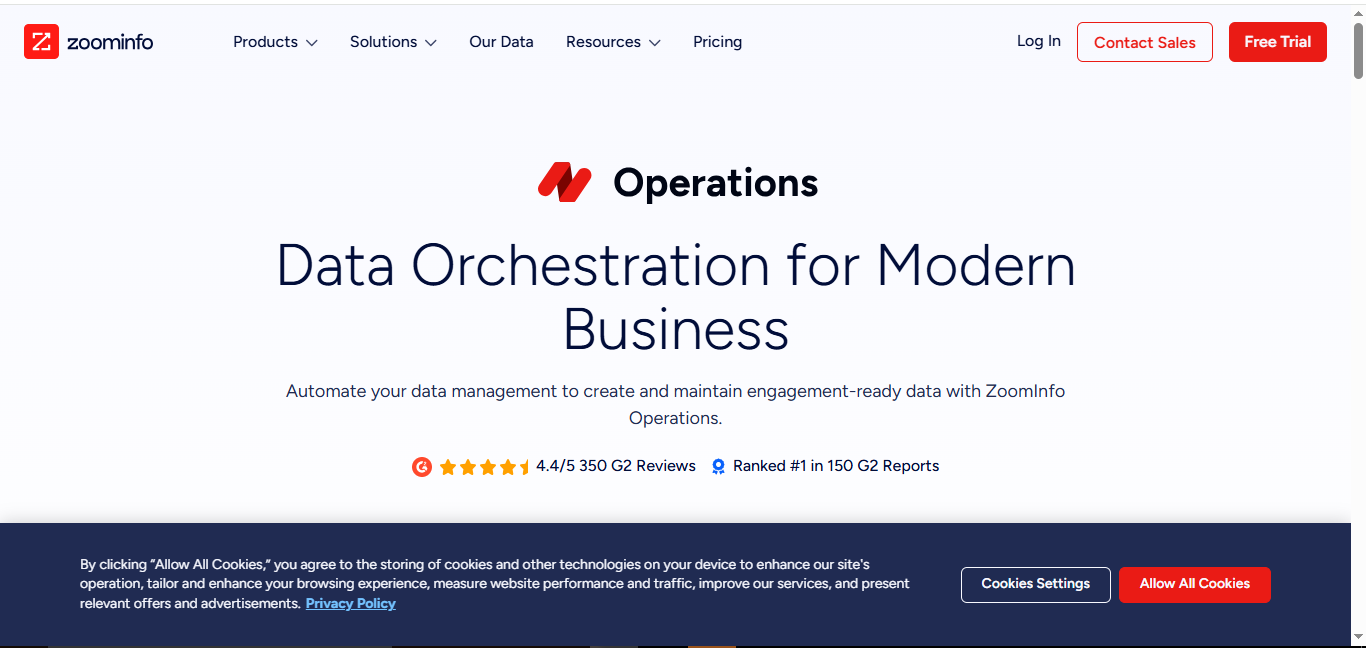
Task: Open the Privacy Policy link
Action: [350, 604]
